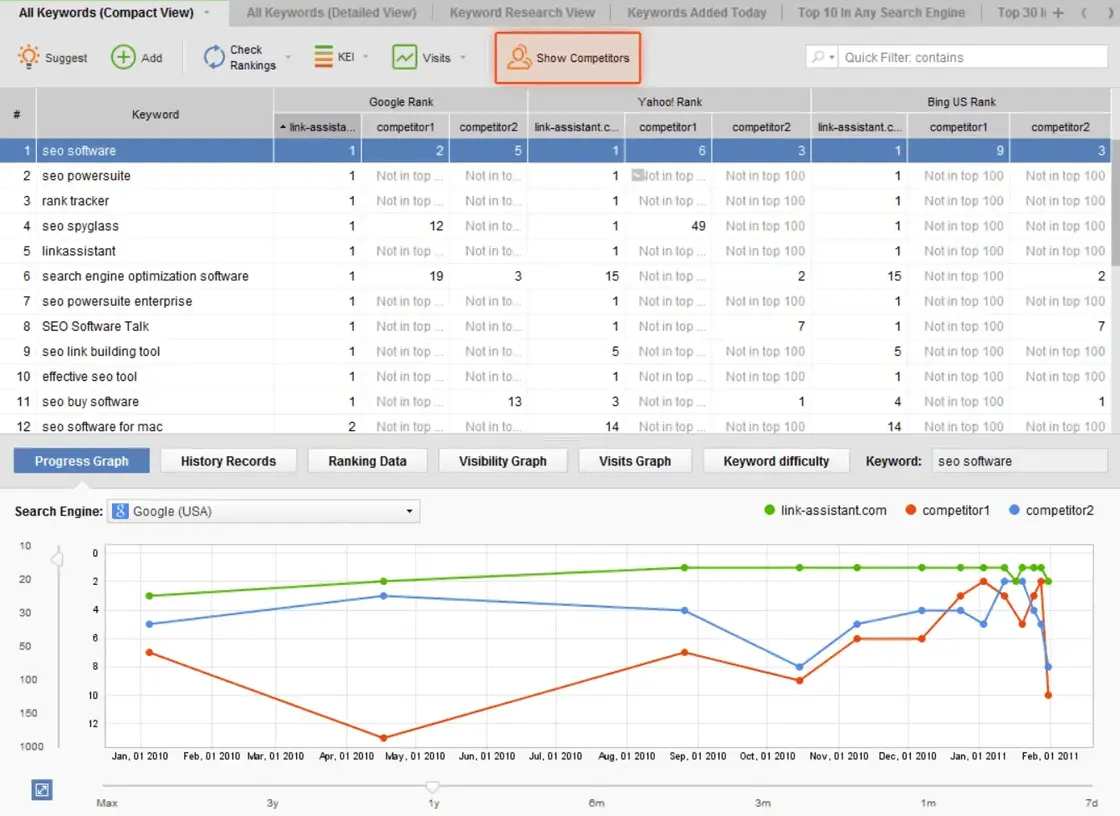Click the KEI bars icon
Screen dimensions: 1120x816
click(x=324, y=57)
